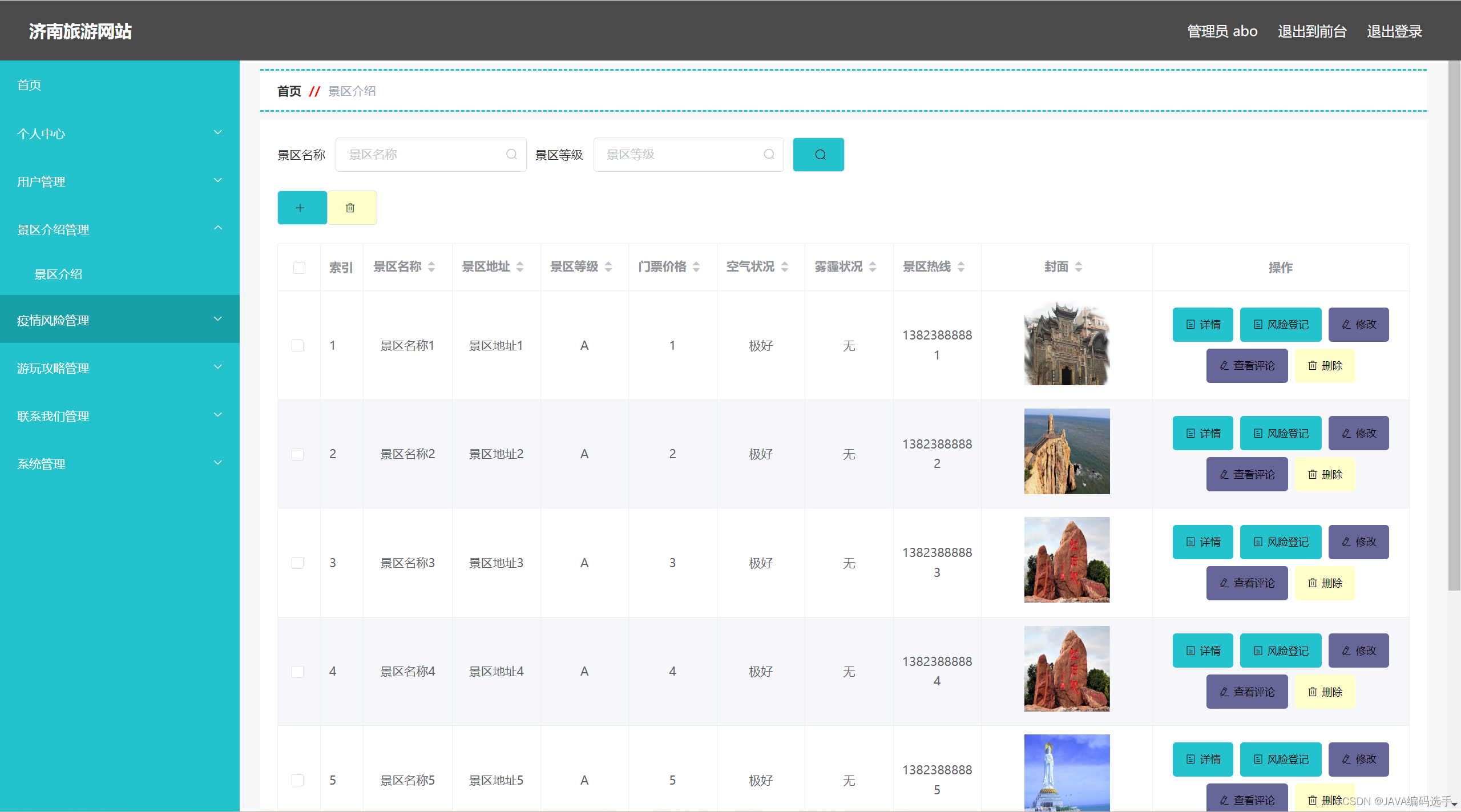
Task: Sort table by 景区名称 column arrows
Action: (431, 267)
